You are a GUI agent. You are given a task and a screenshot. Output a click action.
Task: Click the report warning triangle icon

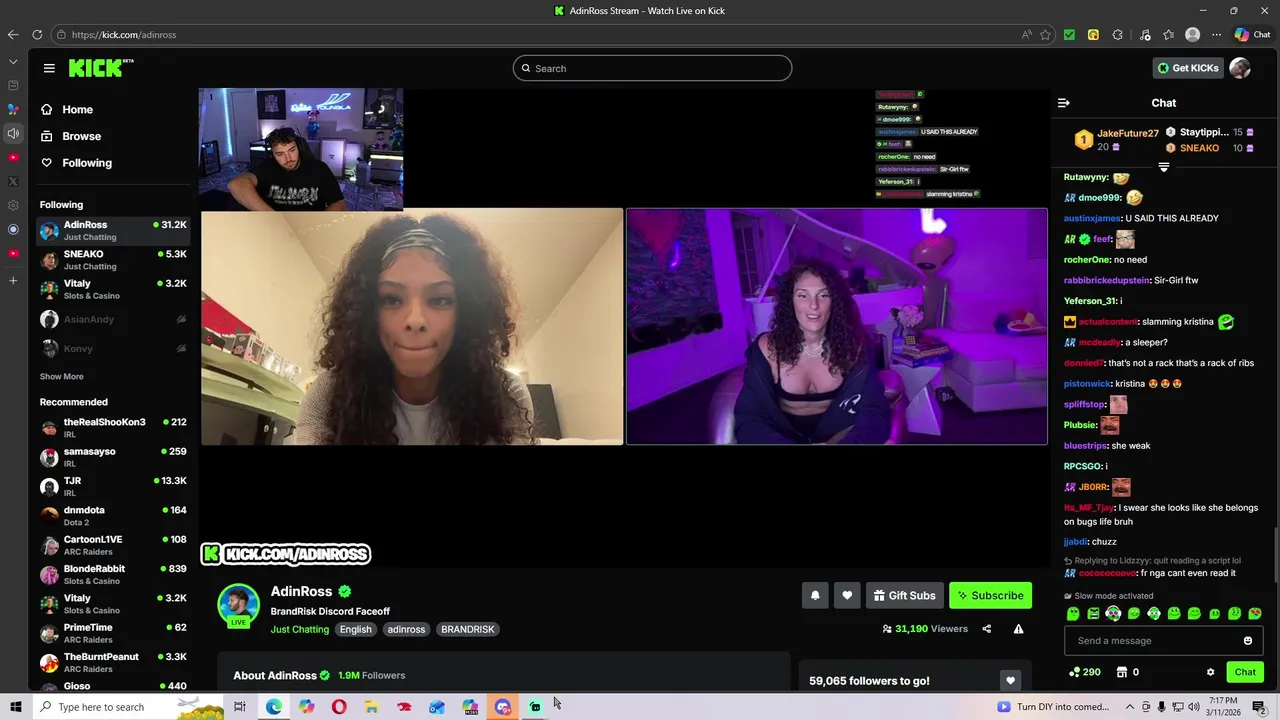coord(1018,629)
